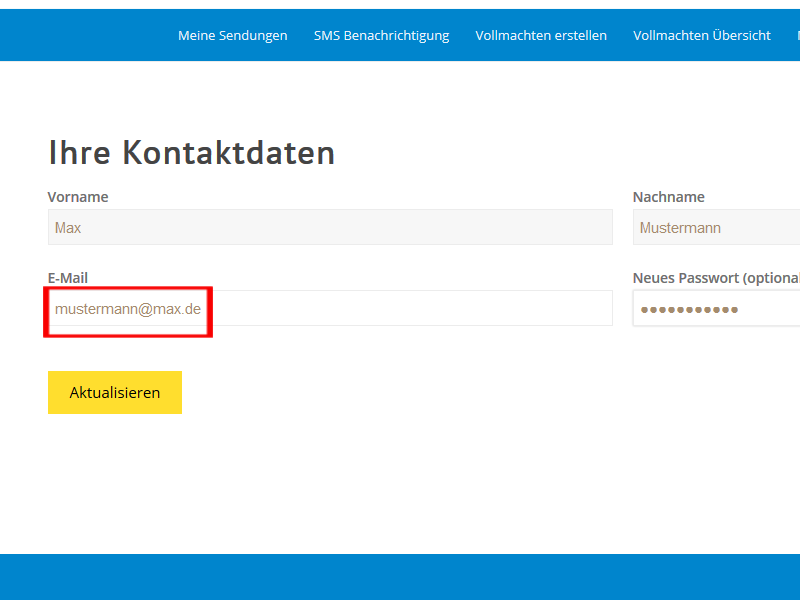Open Vollmachten Übersicht from the navbar
This screenshot has width=800, height=600.
coord(701,35)
